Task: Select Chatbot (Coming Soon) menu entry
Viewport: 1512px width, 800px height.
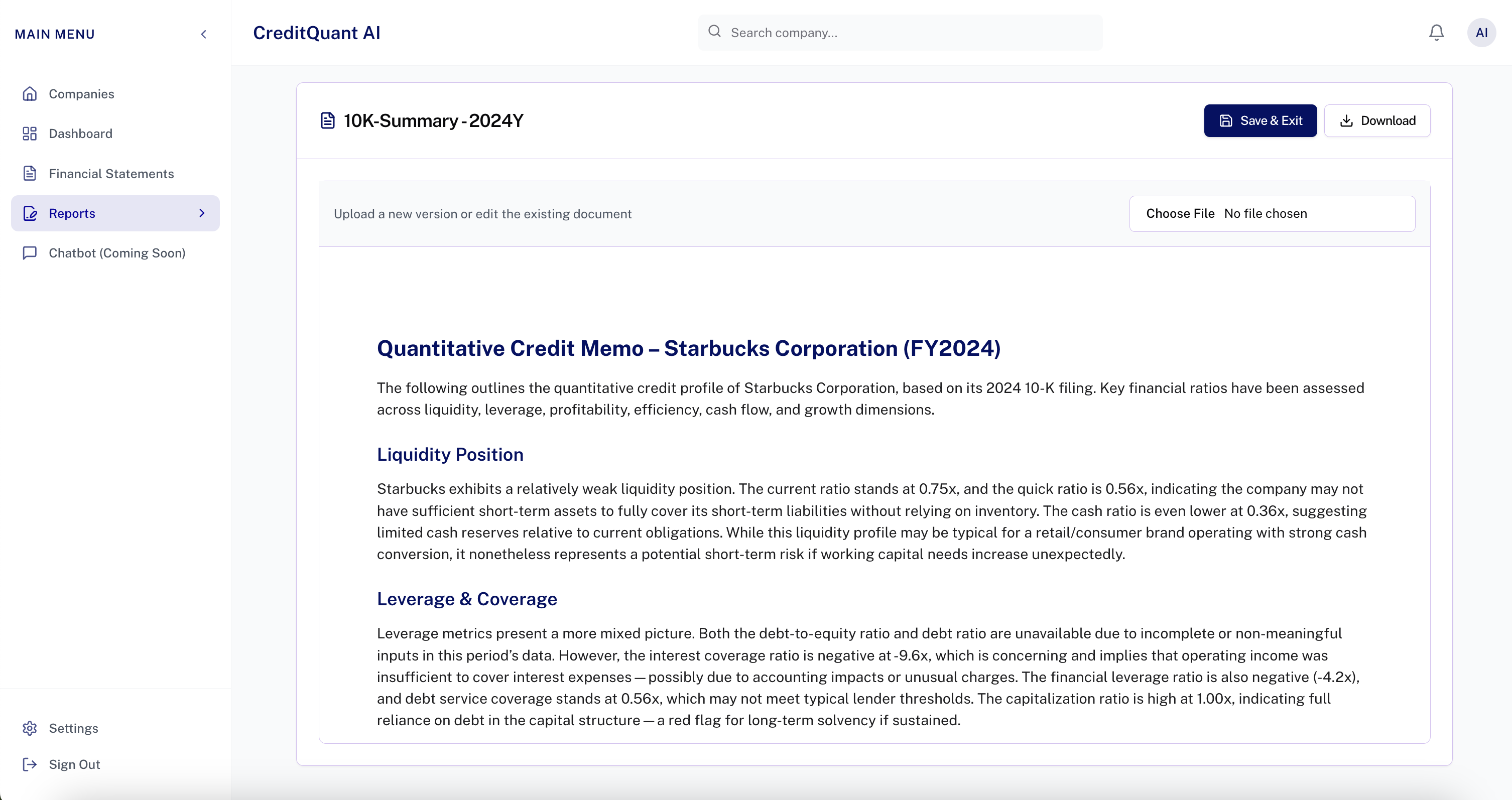Action: click(x=117, y=253)
